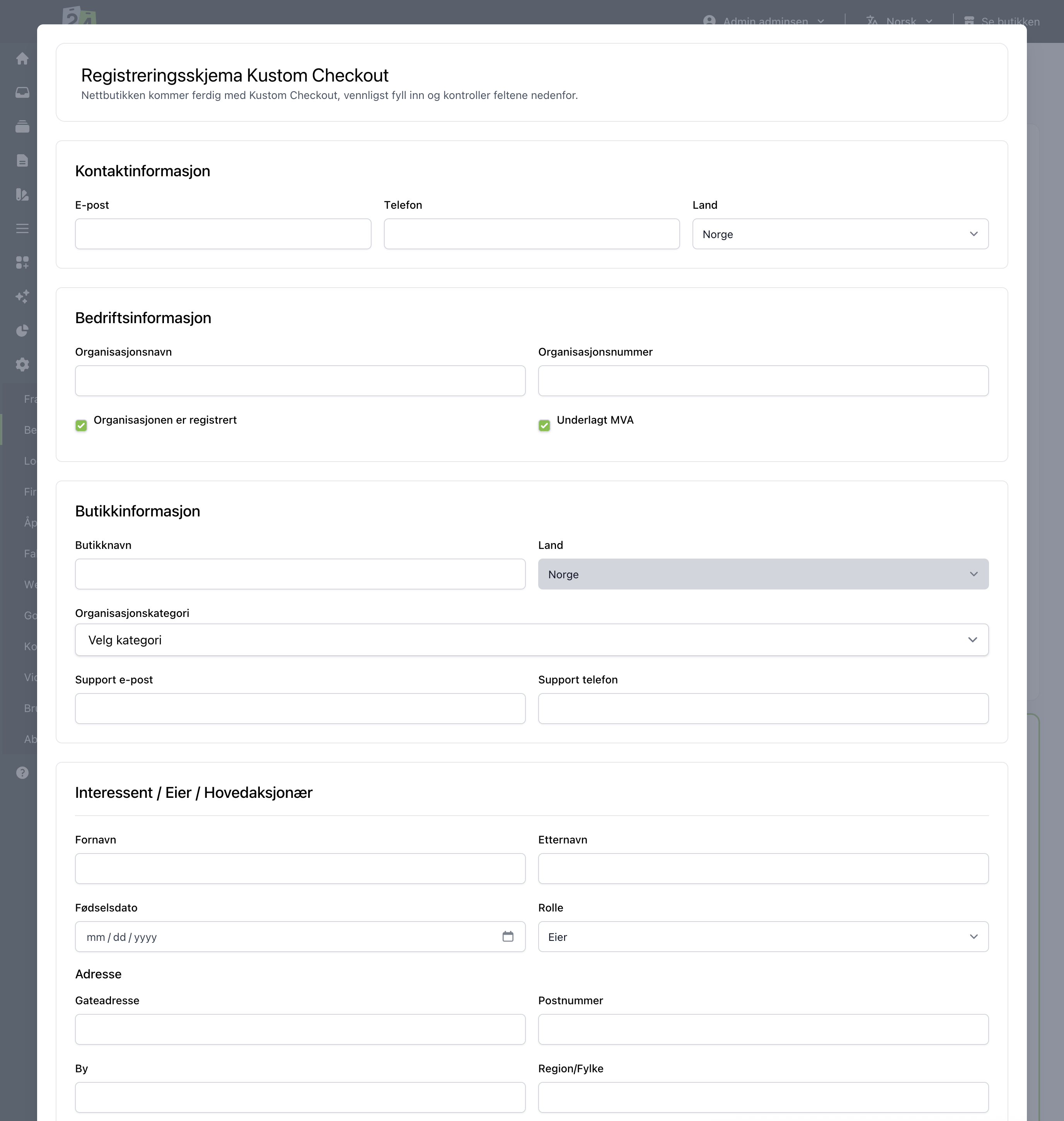Open the Rolle dropdown showing Eier

click(x=763, y=937)
